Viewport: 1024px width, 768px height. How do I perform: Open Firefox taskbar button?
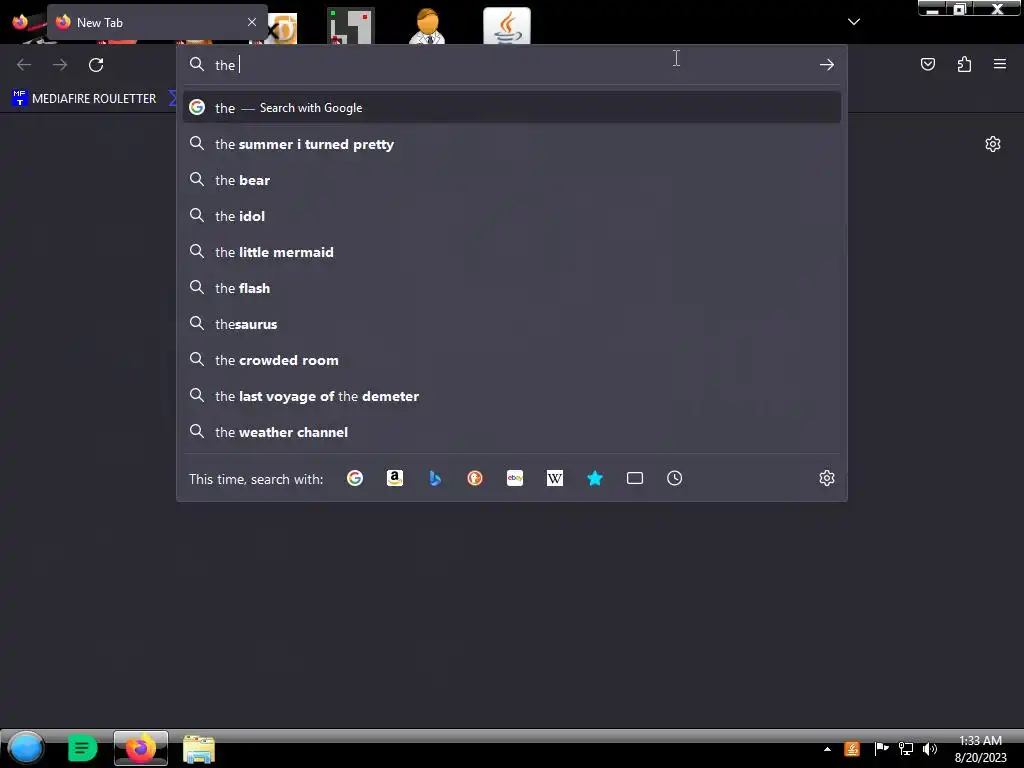140,748
